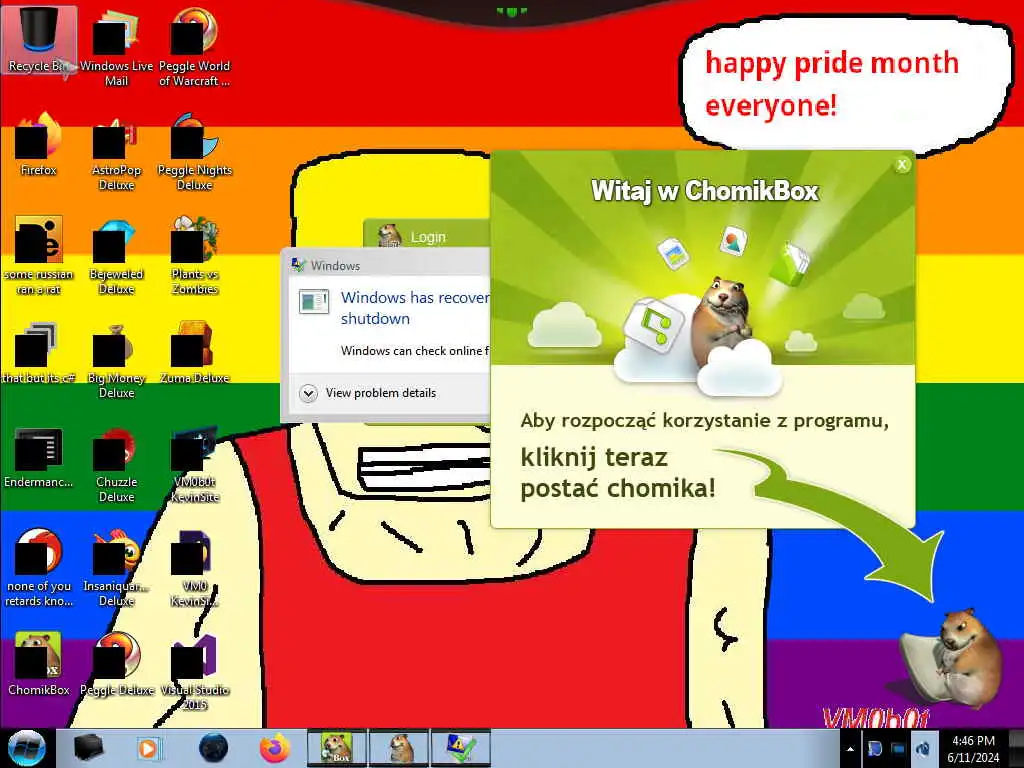The width and height of the screenshot is (1024, 768).
Task: Select Insaniquarium Deluxe desktop icon
Action: click(116, 568)
